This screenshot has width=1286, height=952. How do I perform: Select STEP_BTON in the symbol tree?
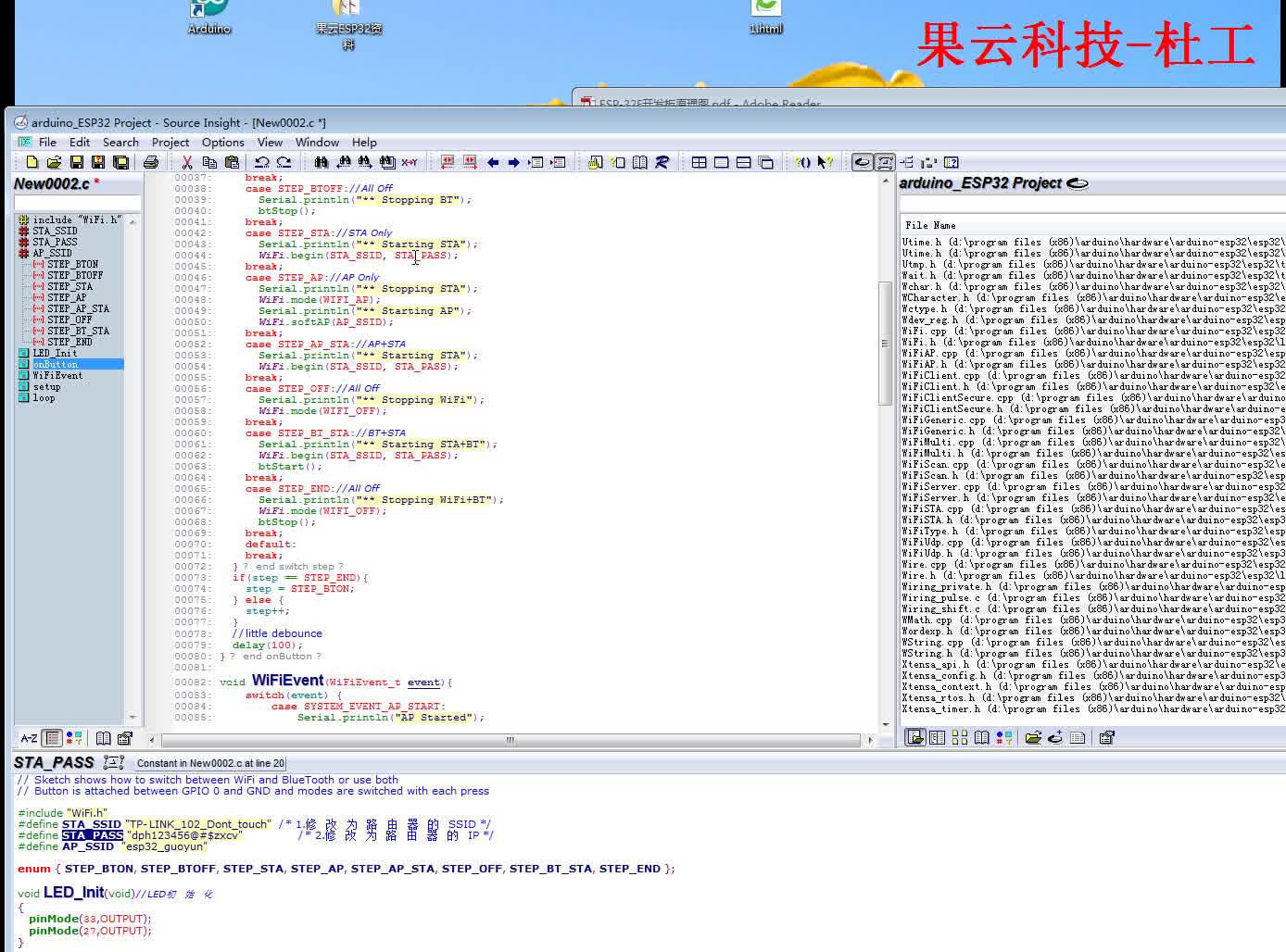[72, 264]
